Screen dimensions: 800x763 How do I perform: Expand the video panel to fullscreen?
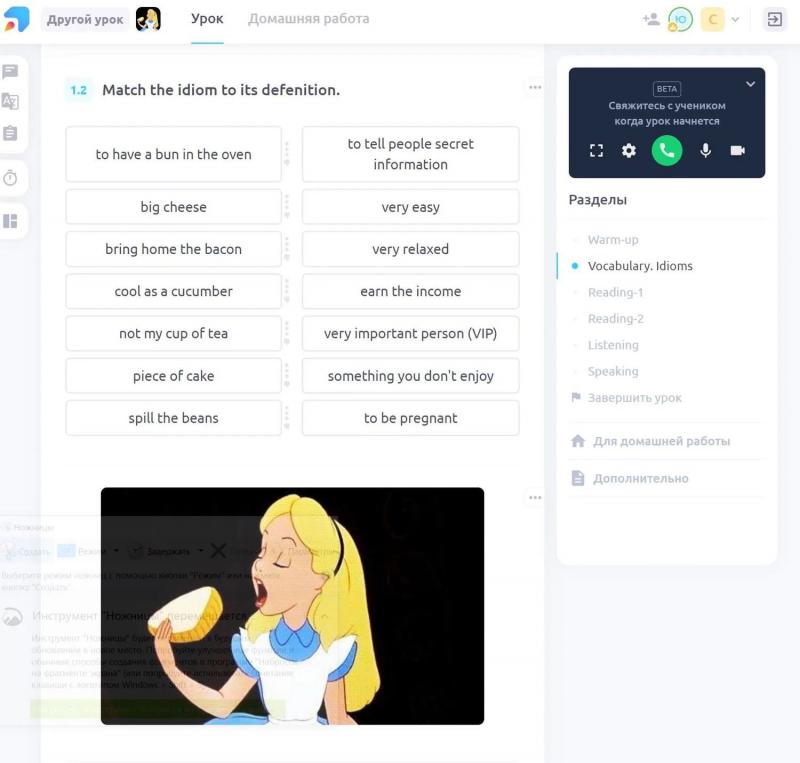tap(596, 151)
